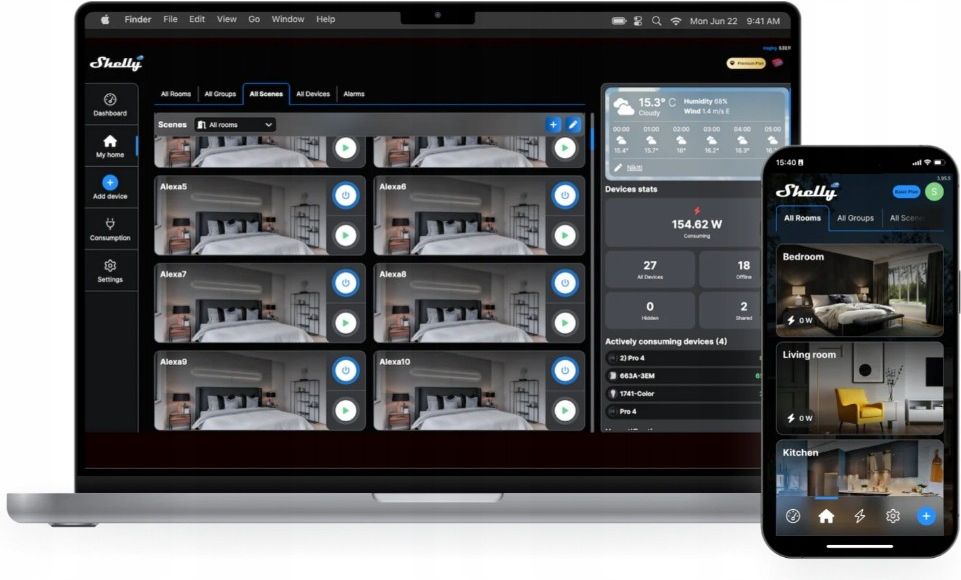Add a new scene with plus button
The height and width of the screenshot is (580, 961).
click(x=553, y=124)
